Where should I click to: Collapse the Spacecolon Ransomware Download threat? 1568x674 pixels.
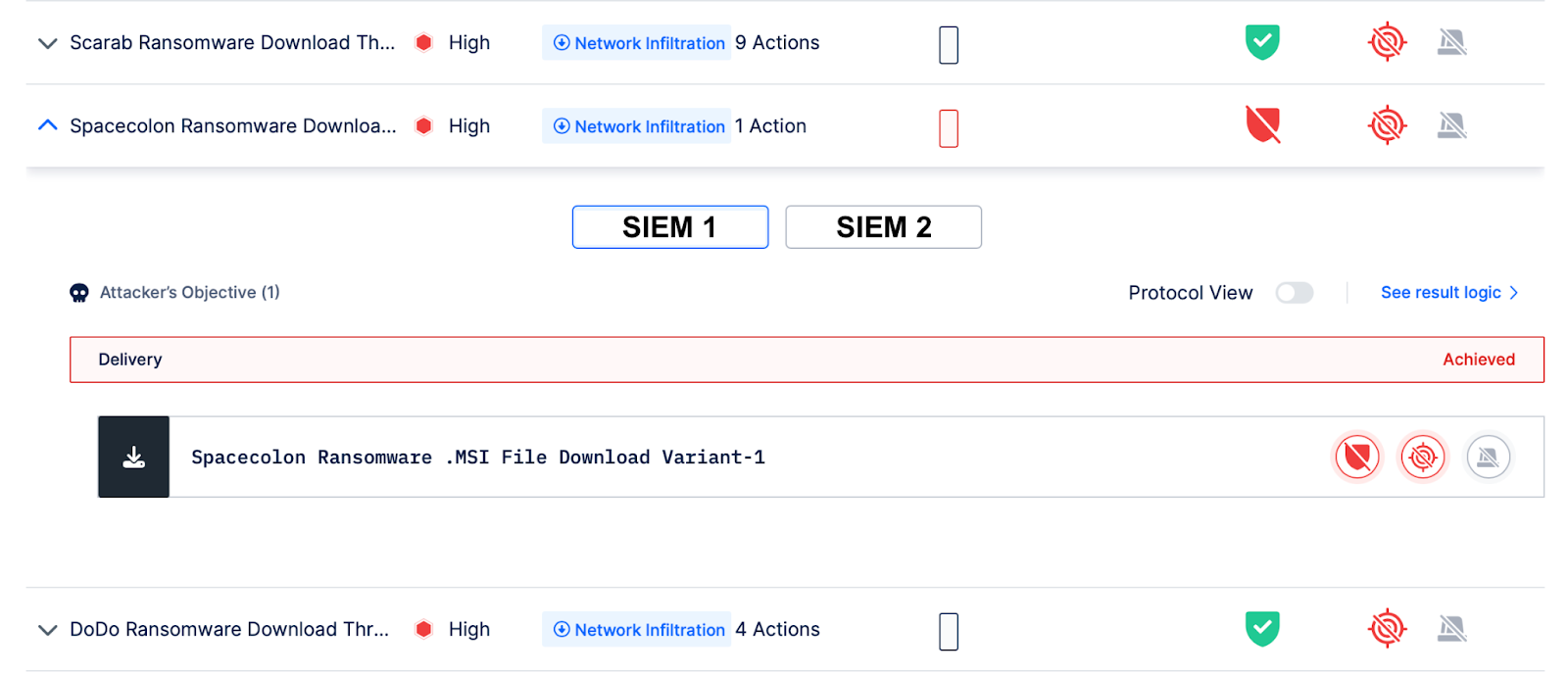[47, 125]
